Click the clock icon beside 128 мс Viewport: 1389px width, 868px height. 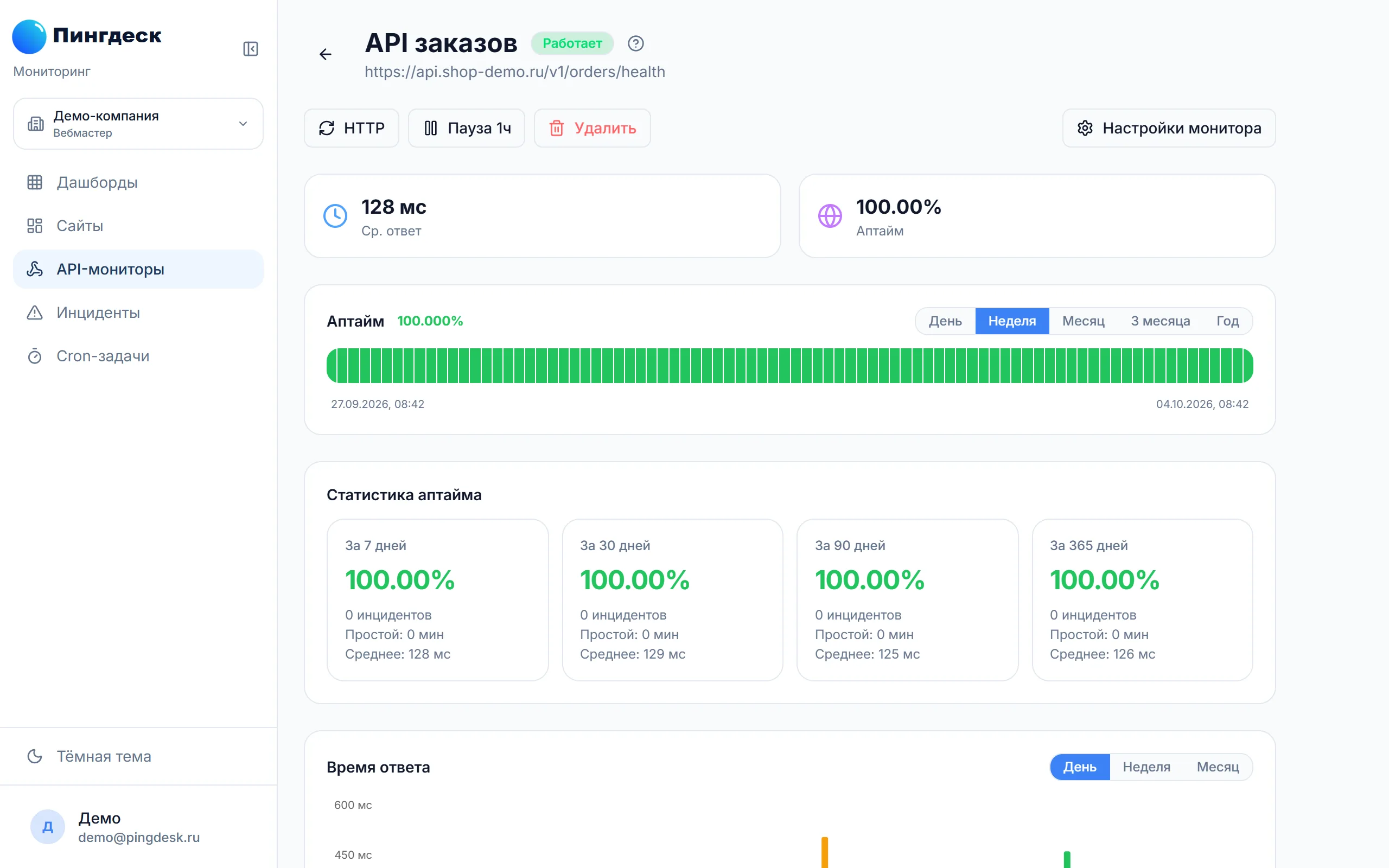pyautogui.click(x=335, y=216)
